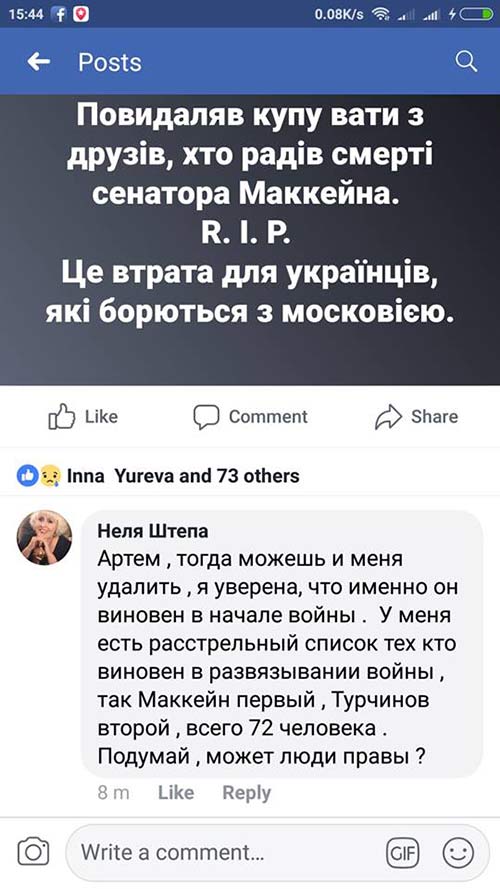The width and height of the screenshot is (500, 889).
Task: Open the Неля Штепа profile name
Action: click(x=153, y=531)
